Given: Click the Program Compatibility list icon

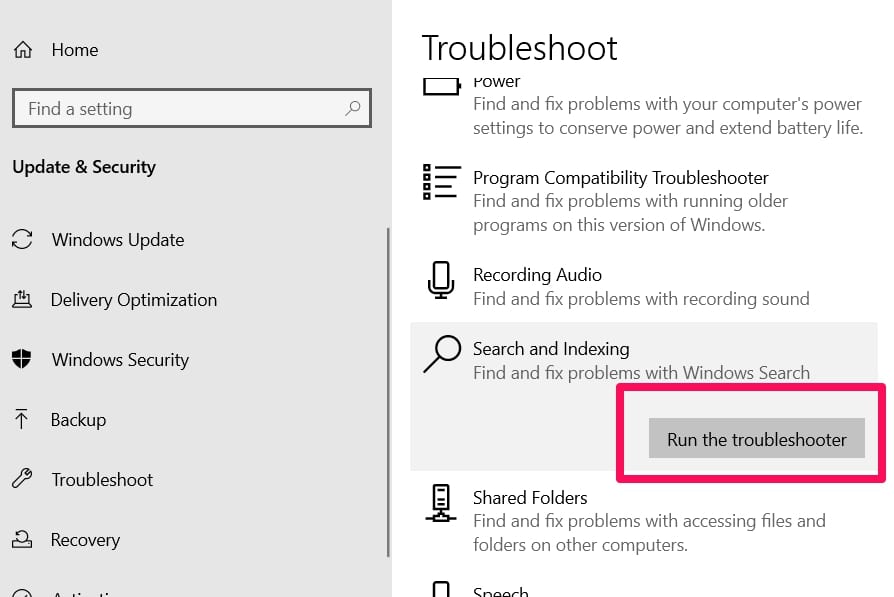Looking at the screenshot, I should (x=442, y=182).
